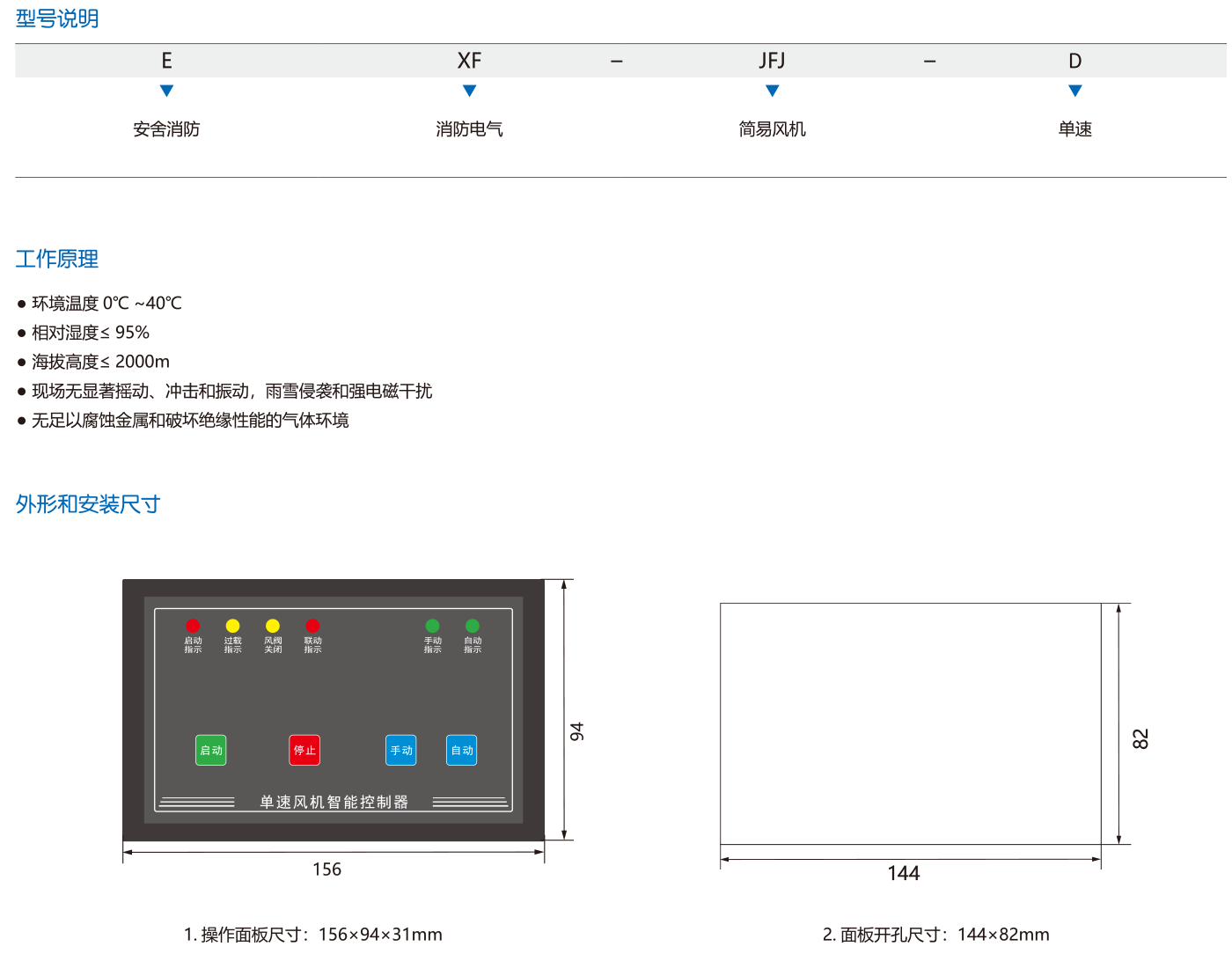Click the red 联动指示 indicator light

pos(312,626)
